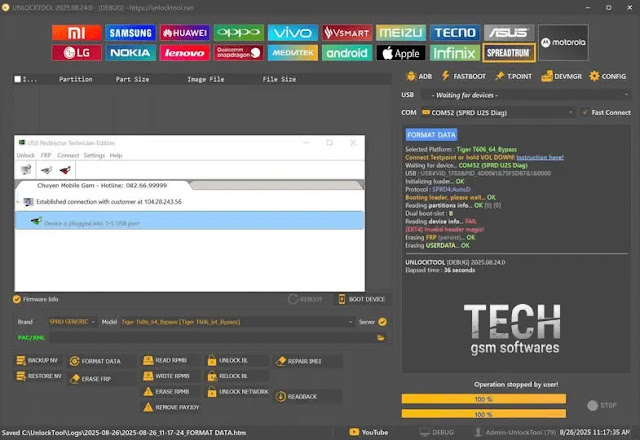Click the BOOT DEVICE button
This screenshot has height=440, width=640.
tap(362, 299)
